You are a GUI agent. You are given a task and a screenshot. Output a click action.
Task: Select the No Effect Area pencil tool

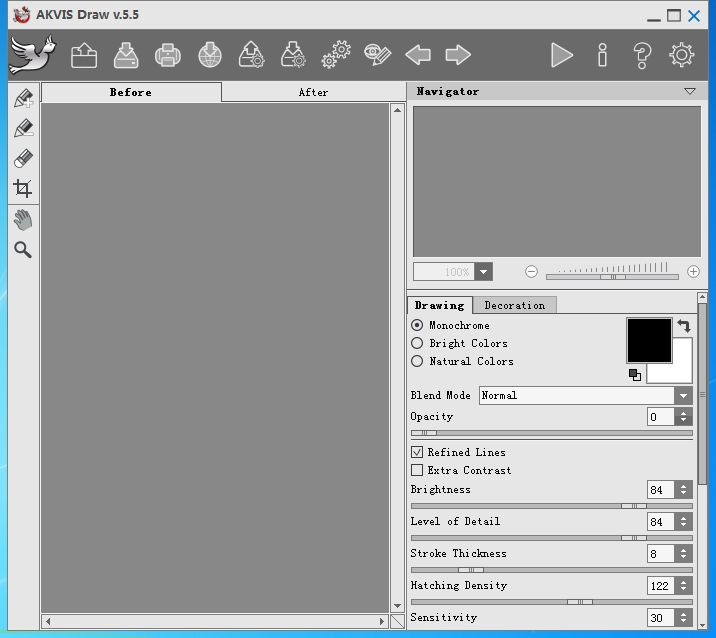[23, 128]
